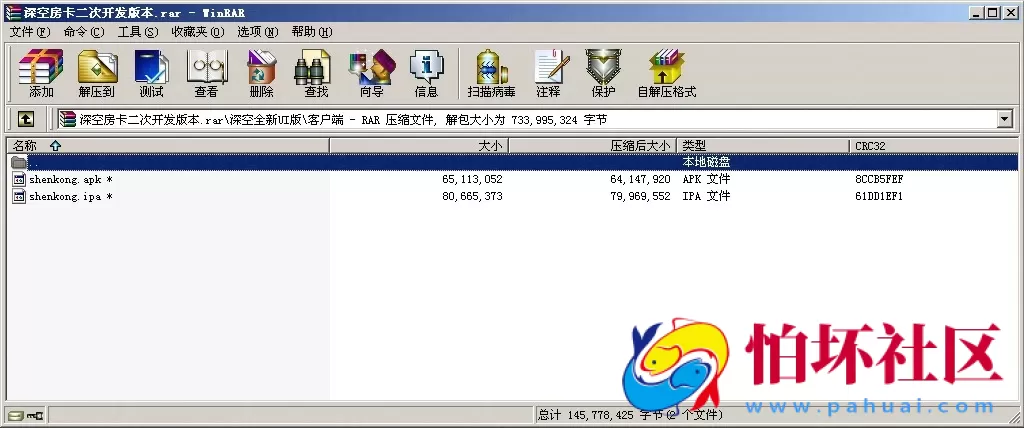
Task: Open the Favorites (收藏夹) menu
Action: pos(198,31)
